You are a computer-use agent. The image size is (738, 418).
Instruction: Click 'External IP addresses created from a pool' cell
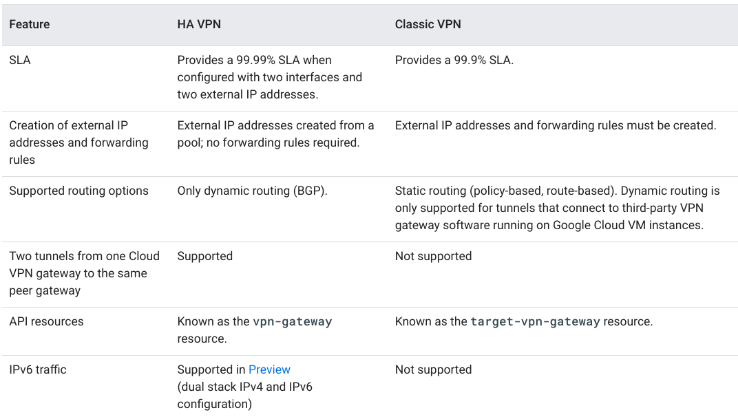pyautogui.click(x=275, y=134)
